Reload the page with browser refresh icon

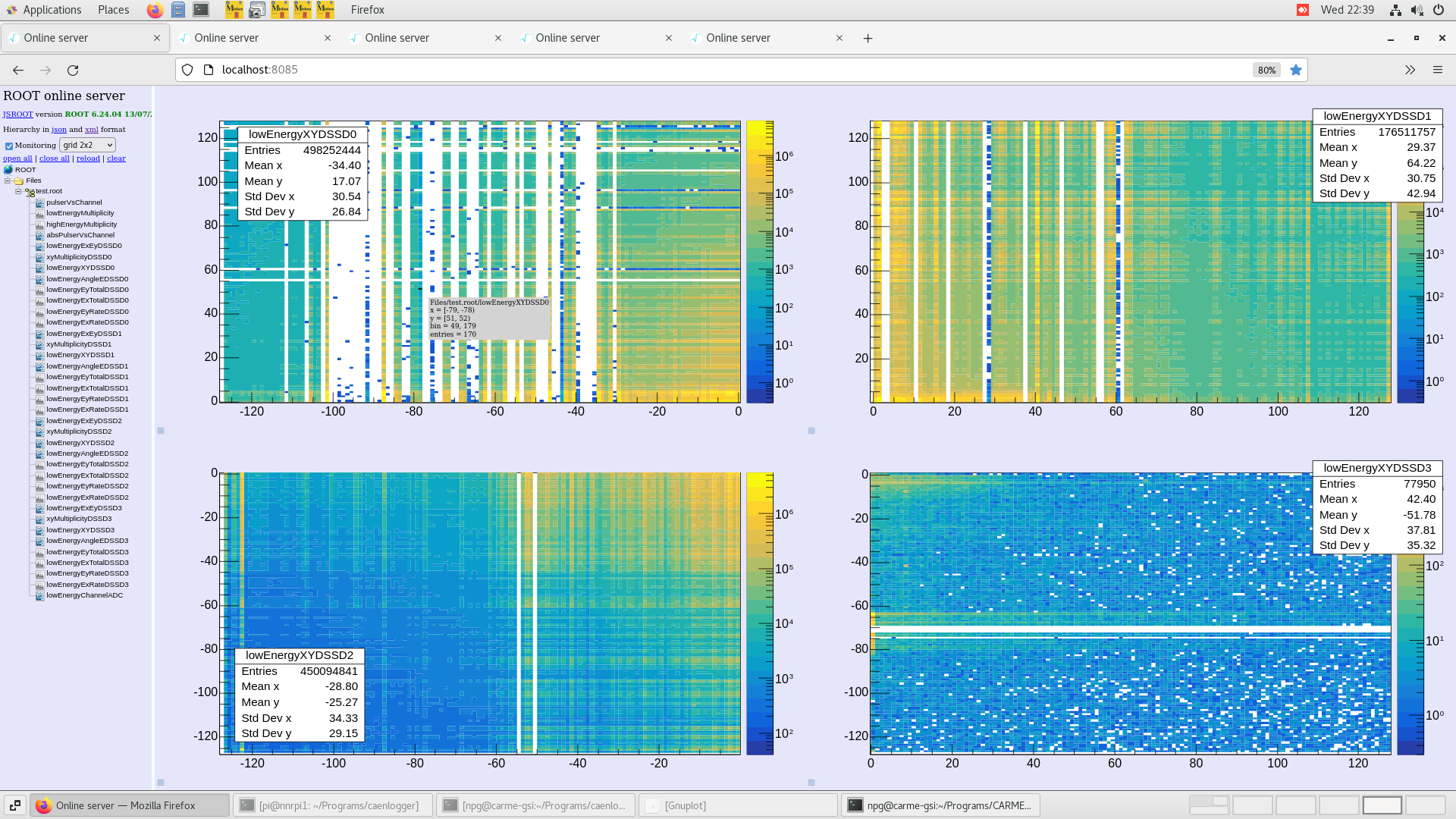tap(73, 70)
